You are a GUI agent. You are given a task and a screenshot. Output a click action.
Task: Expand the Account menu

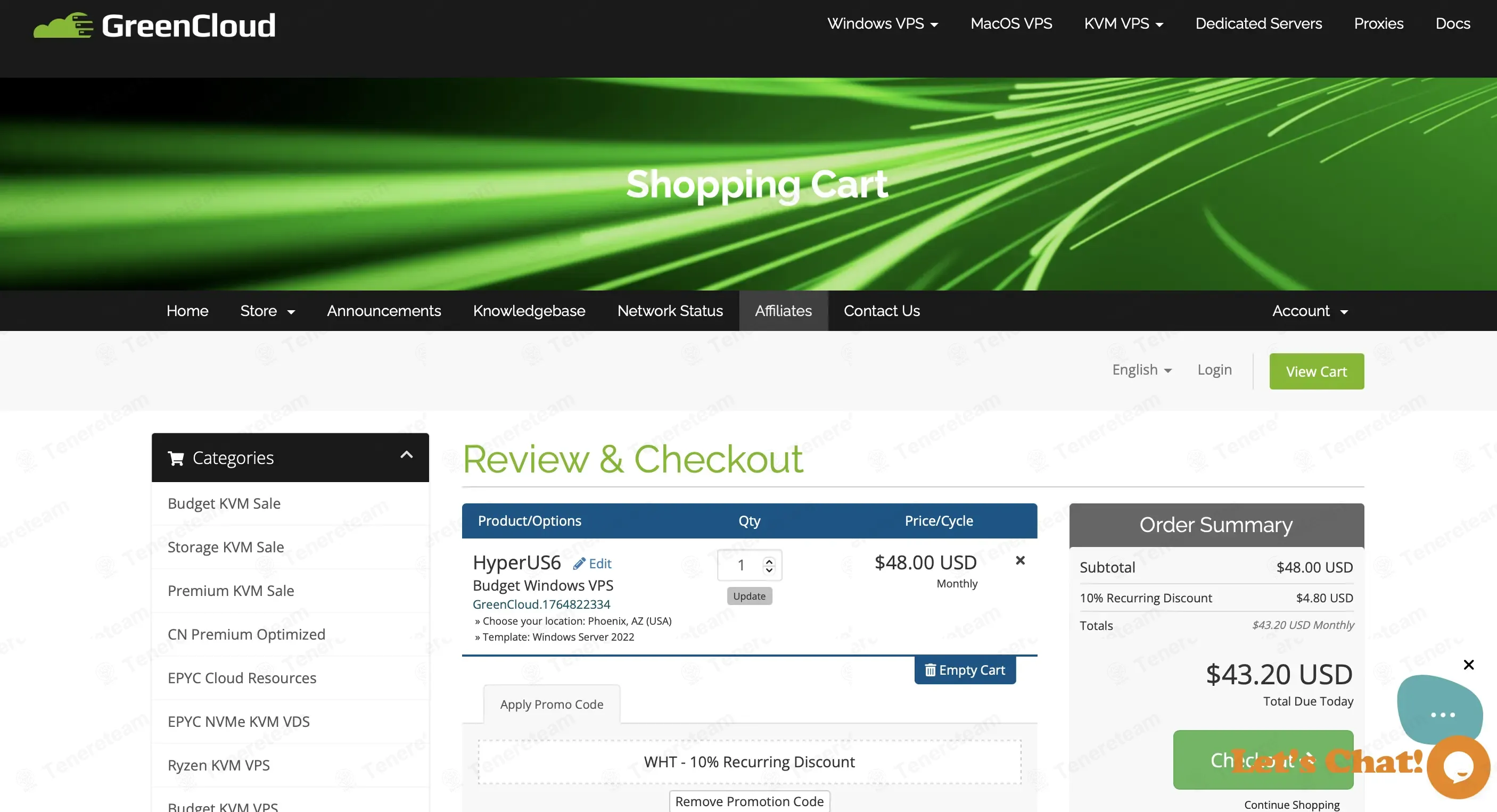pyautogui.click(x=1310, y=311)
